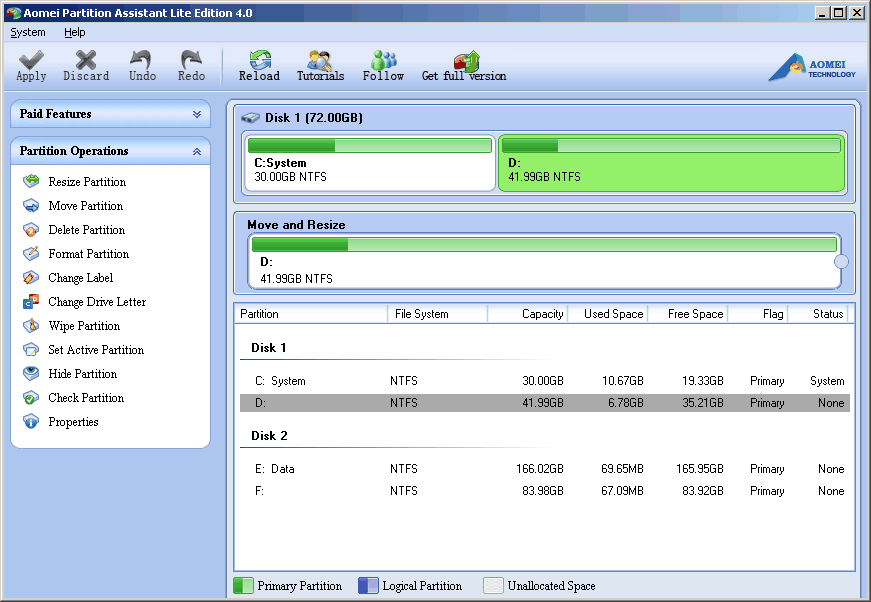
Task: Click the Format Partition icon
Action: point(31,253)
